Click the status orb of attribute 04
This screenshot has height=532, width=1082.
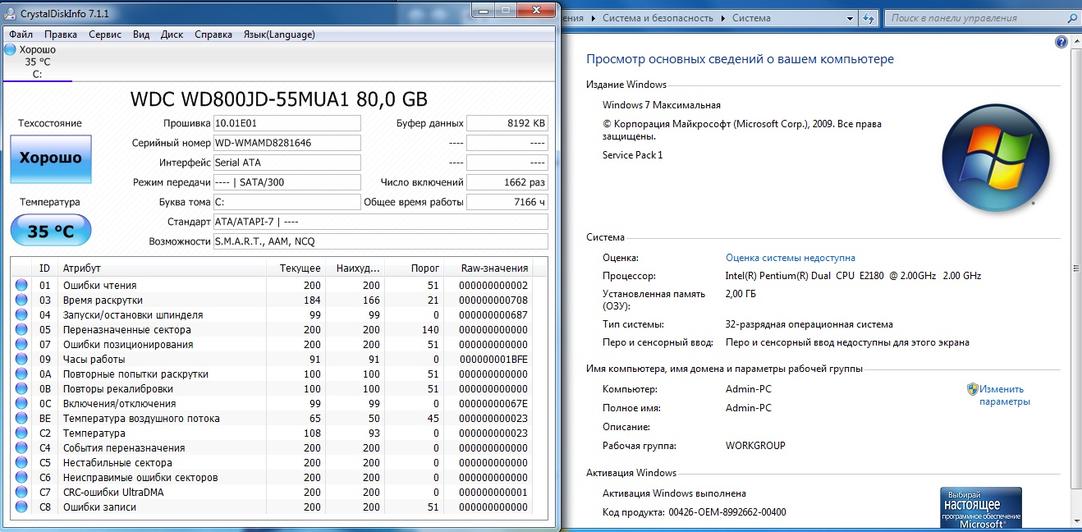click(x=21, y=315)
